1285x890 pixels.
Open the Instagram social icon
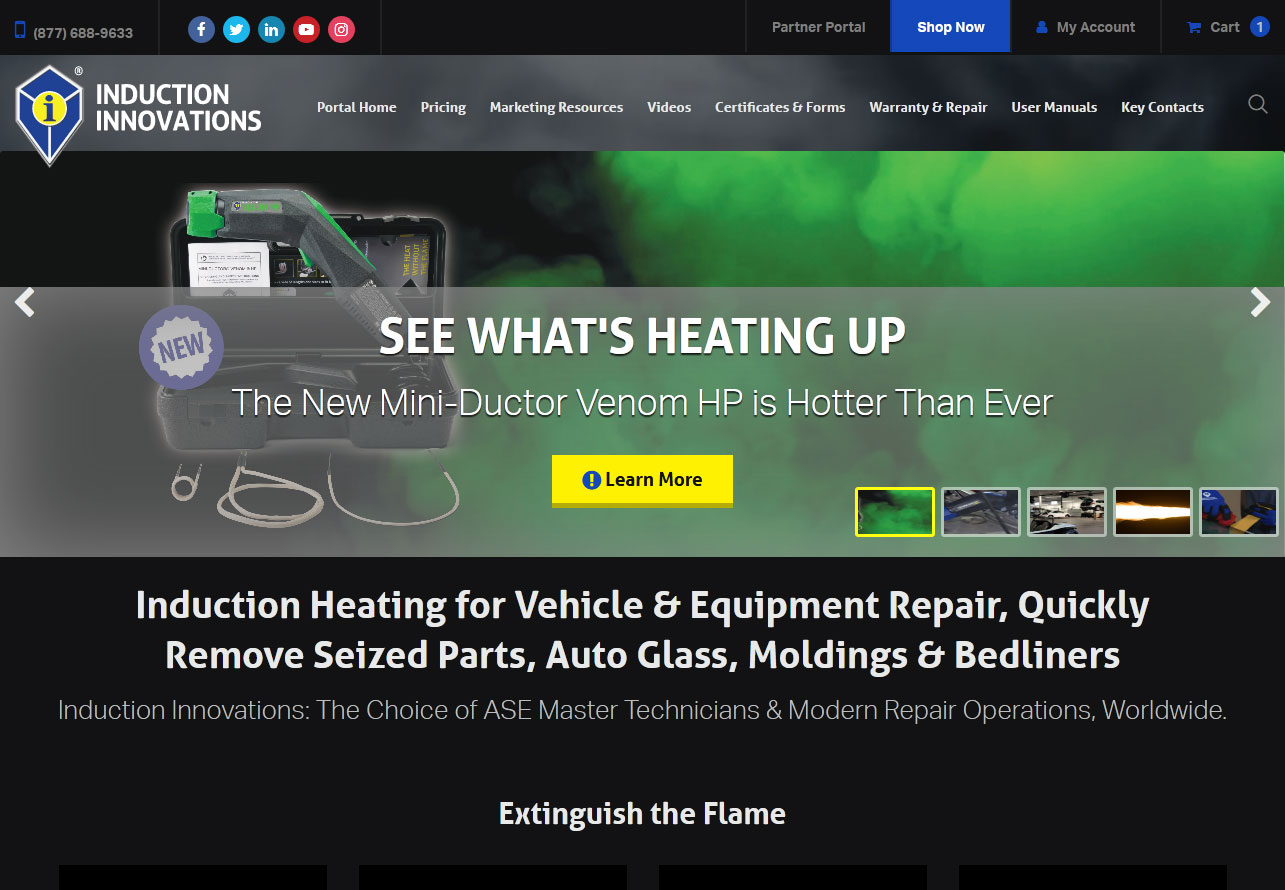341,30
